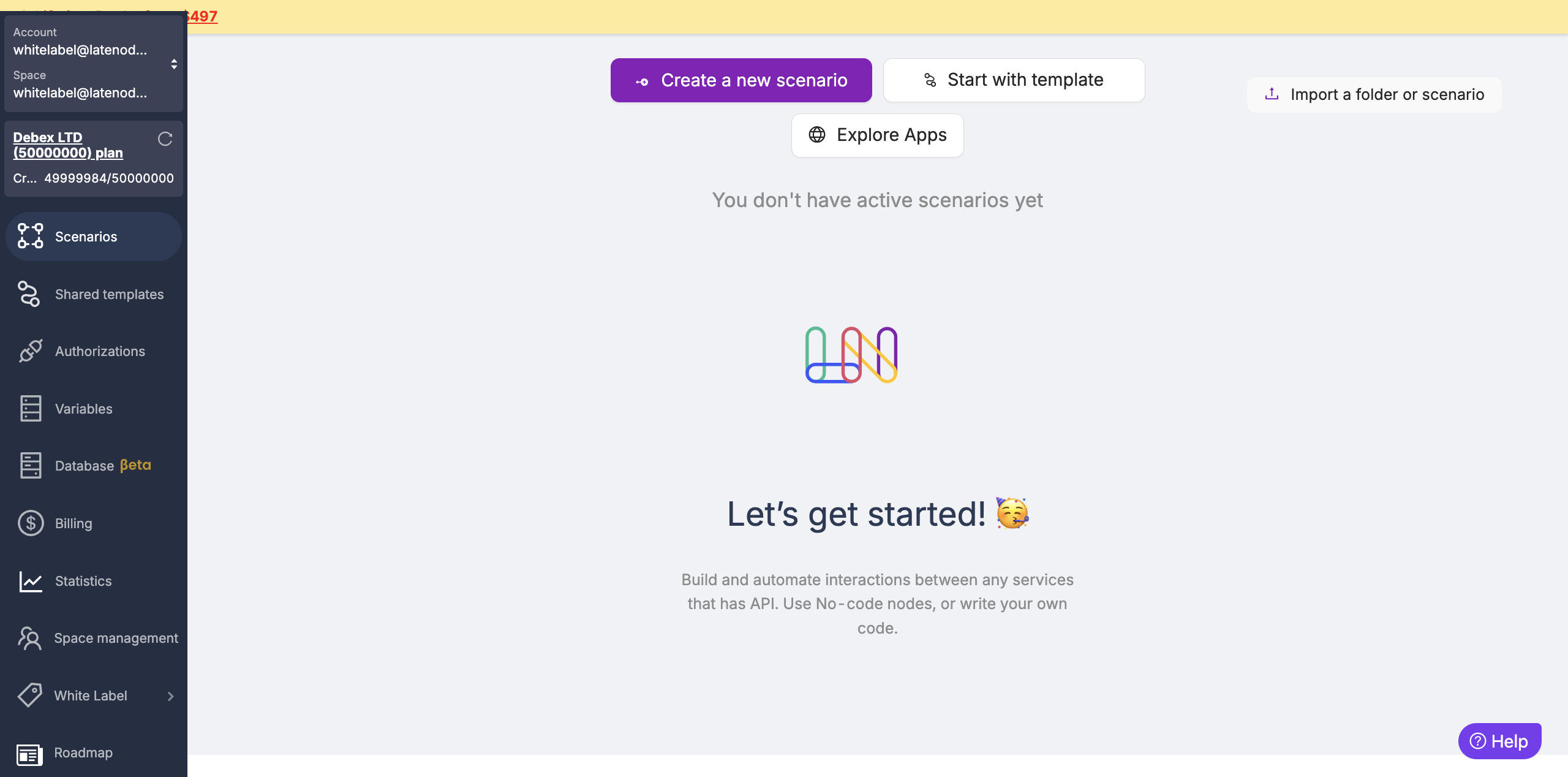Click the Billing dollar icon
This screenshot has height=777, width=1568.
coord(30,523)
